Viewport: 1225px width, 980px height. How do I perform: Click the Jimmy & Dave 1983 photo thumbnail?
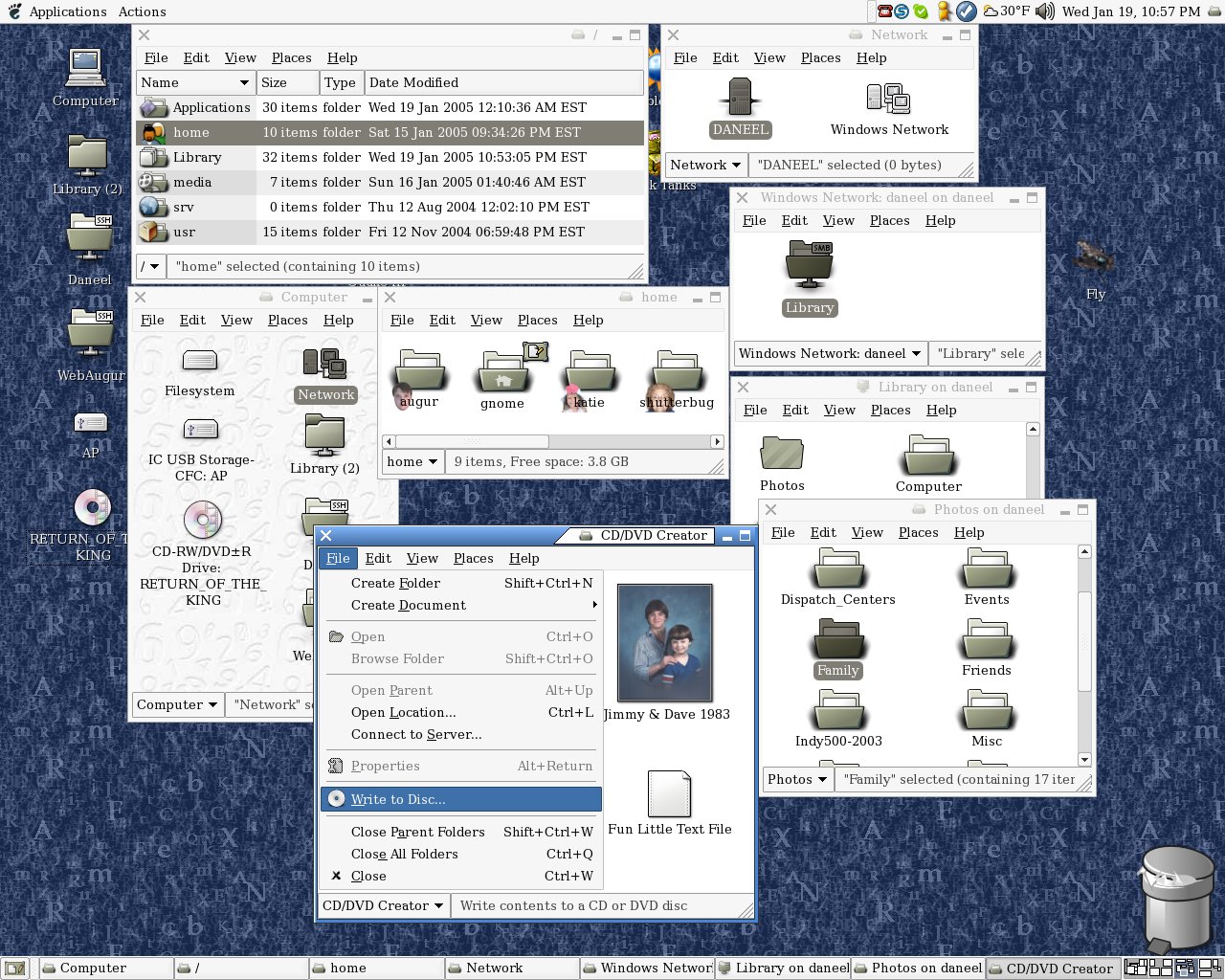coord(664,641)
